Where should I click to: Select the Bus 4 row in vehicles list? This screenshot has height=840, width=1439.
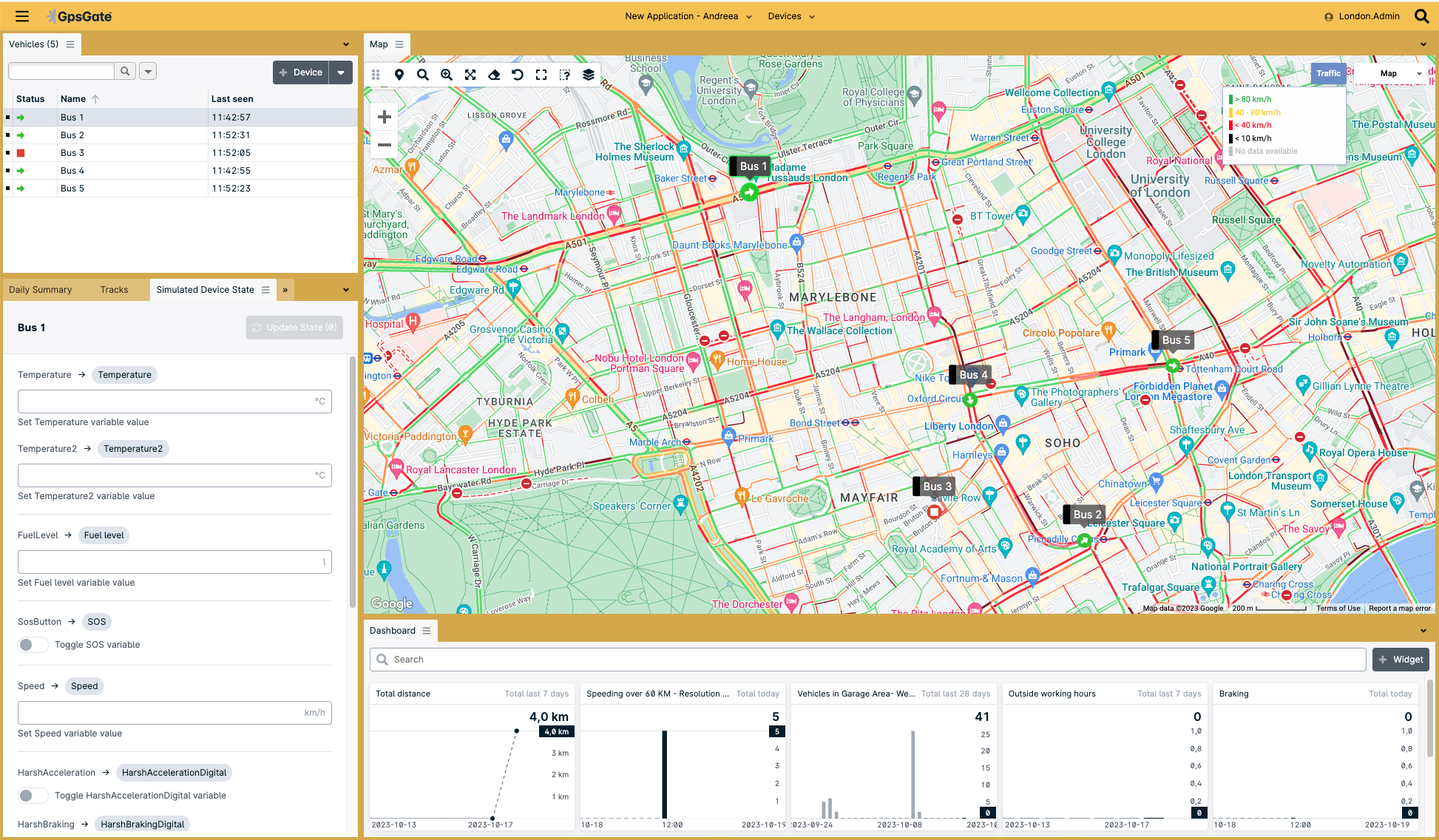tap(180, 171)
